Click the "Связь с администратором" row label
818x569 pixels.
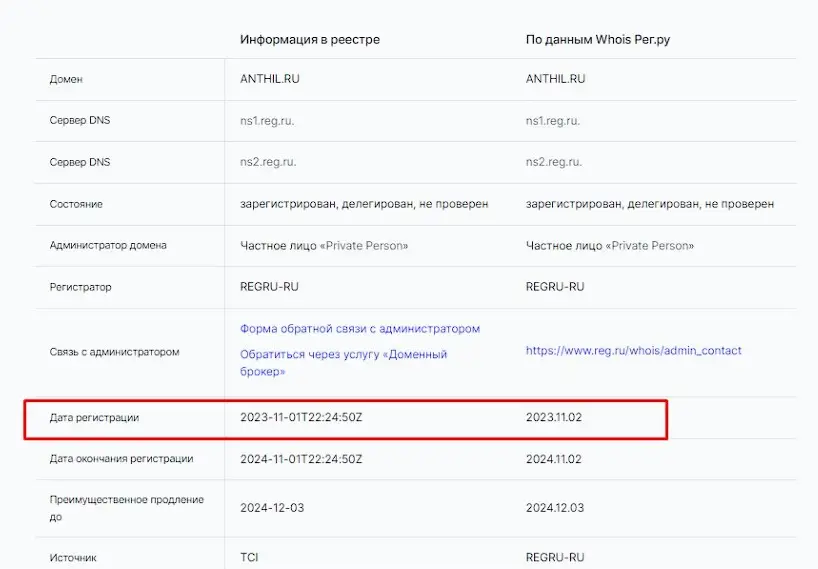tap(114, 352)
